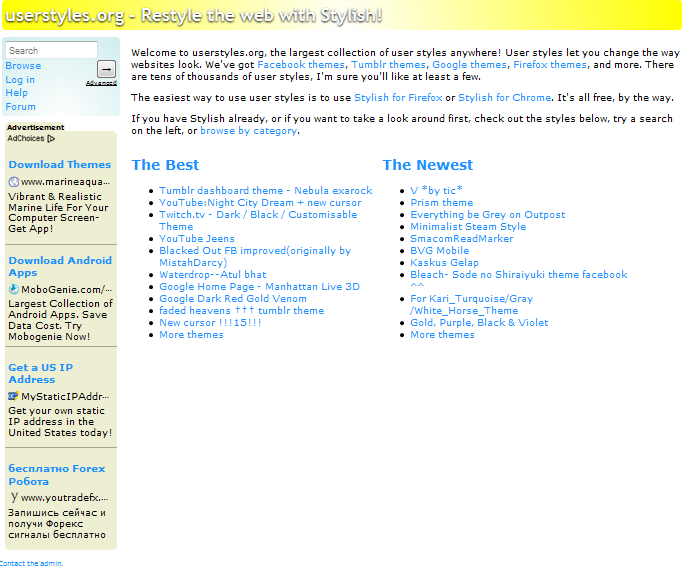Open the Browse sidebar link
This screenshot has height=569, width=685.
[x=23, y=66]
